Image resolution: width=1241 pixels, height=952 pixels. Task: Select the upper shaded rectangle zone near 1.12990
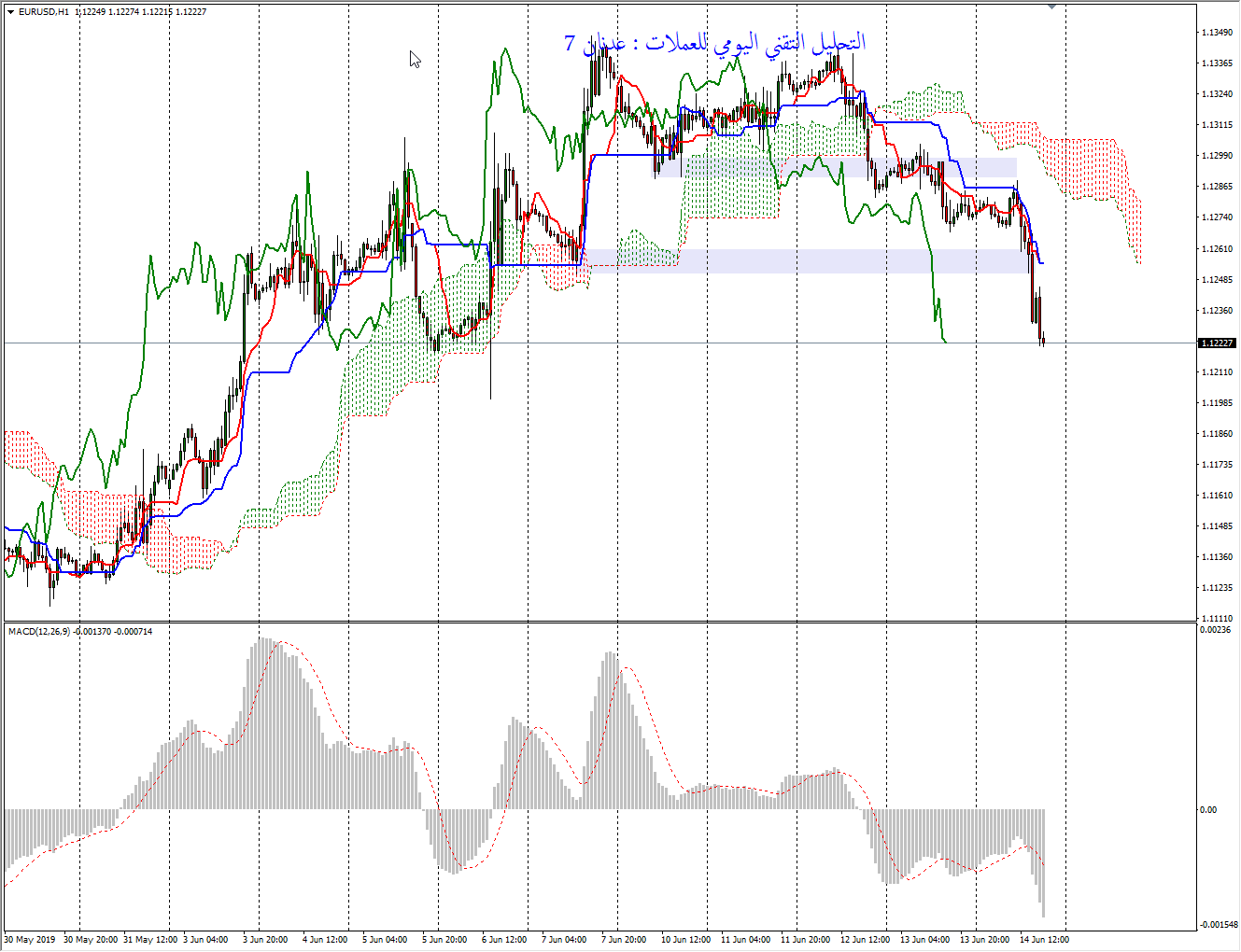click(834, 167)
